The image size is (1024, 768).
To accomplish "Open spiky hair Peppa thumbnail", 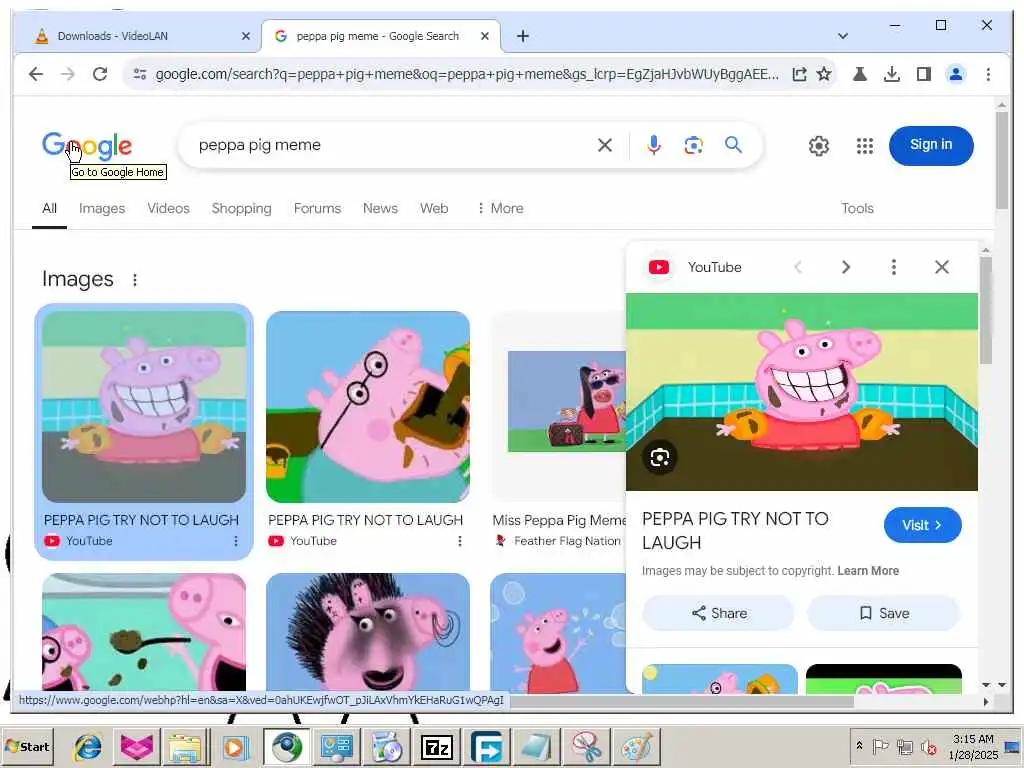I will 368,632.
